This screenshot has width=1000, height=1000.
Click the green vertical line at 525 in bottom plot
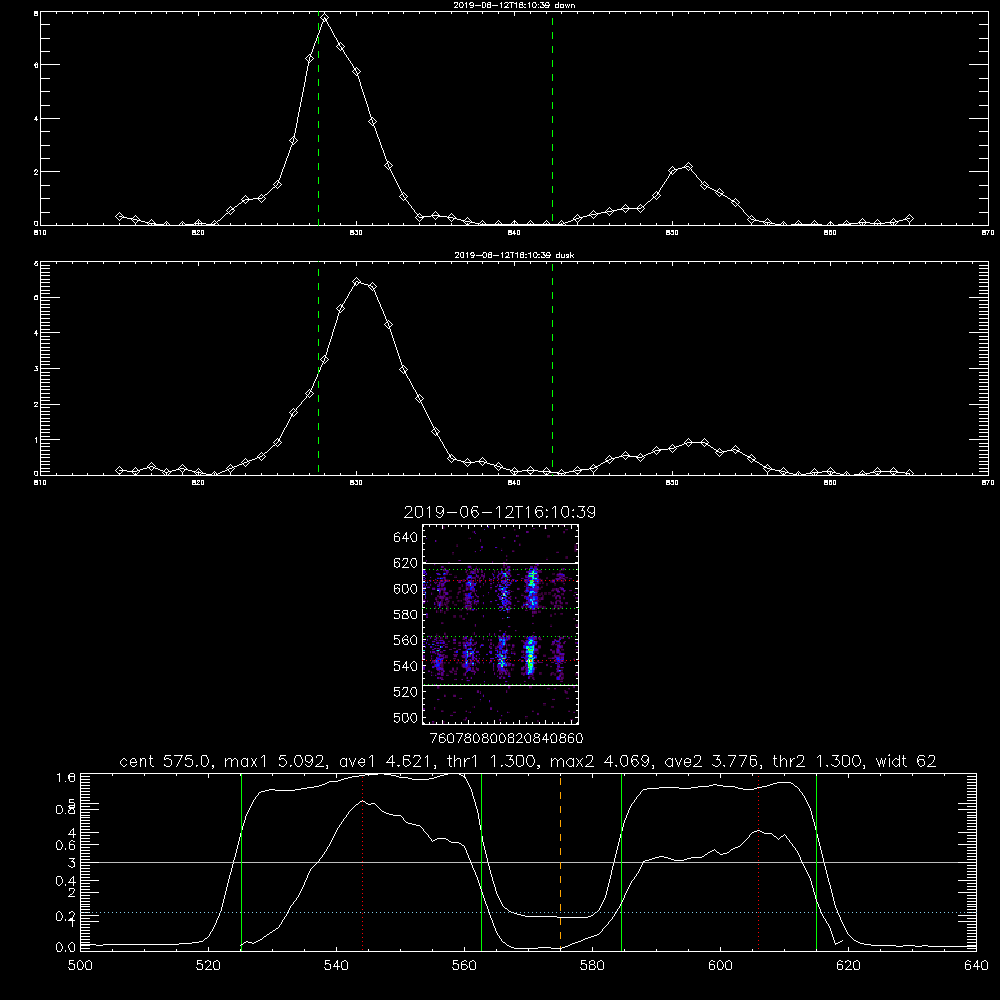coord(241,862)
